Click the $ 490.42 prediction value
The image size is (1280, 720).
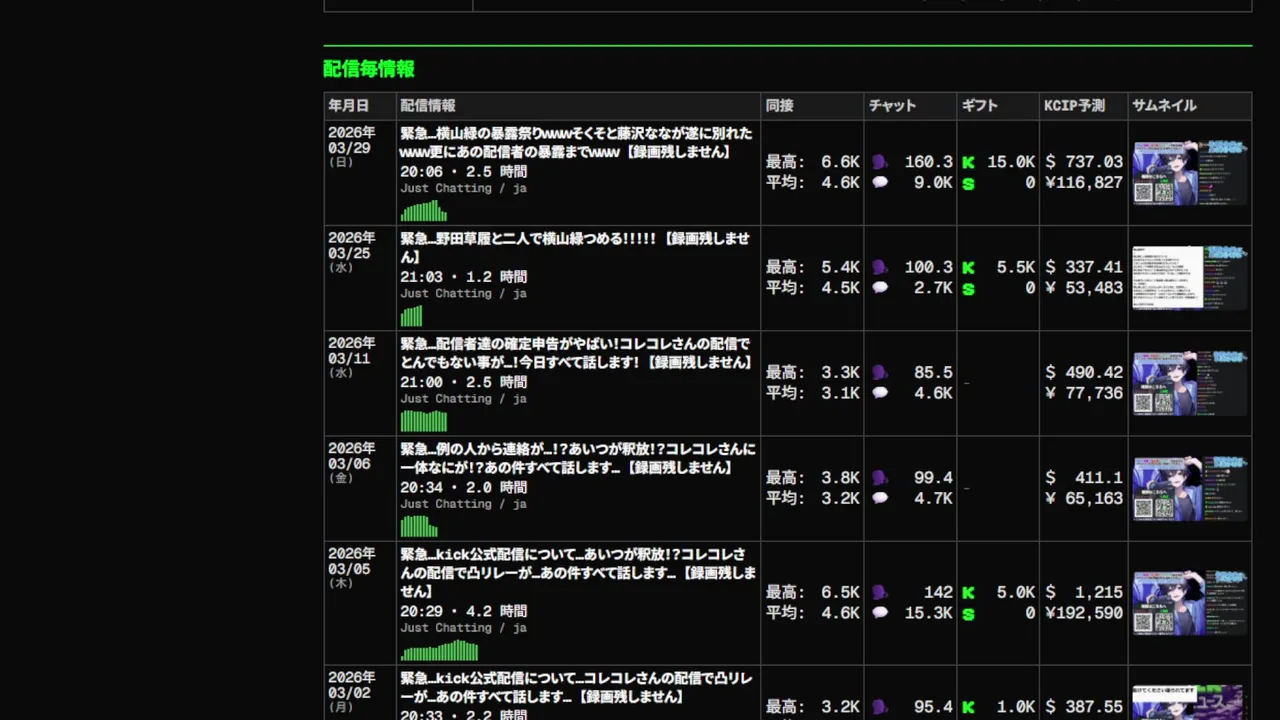[x=1084, y=372]
